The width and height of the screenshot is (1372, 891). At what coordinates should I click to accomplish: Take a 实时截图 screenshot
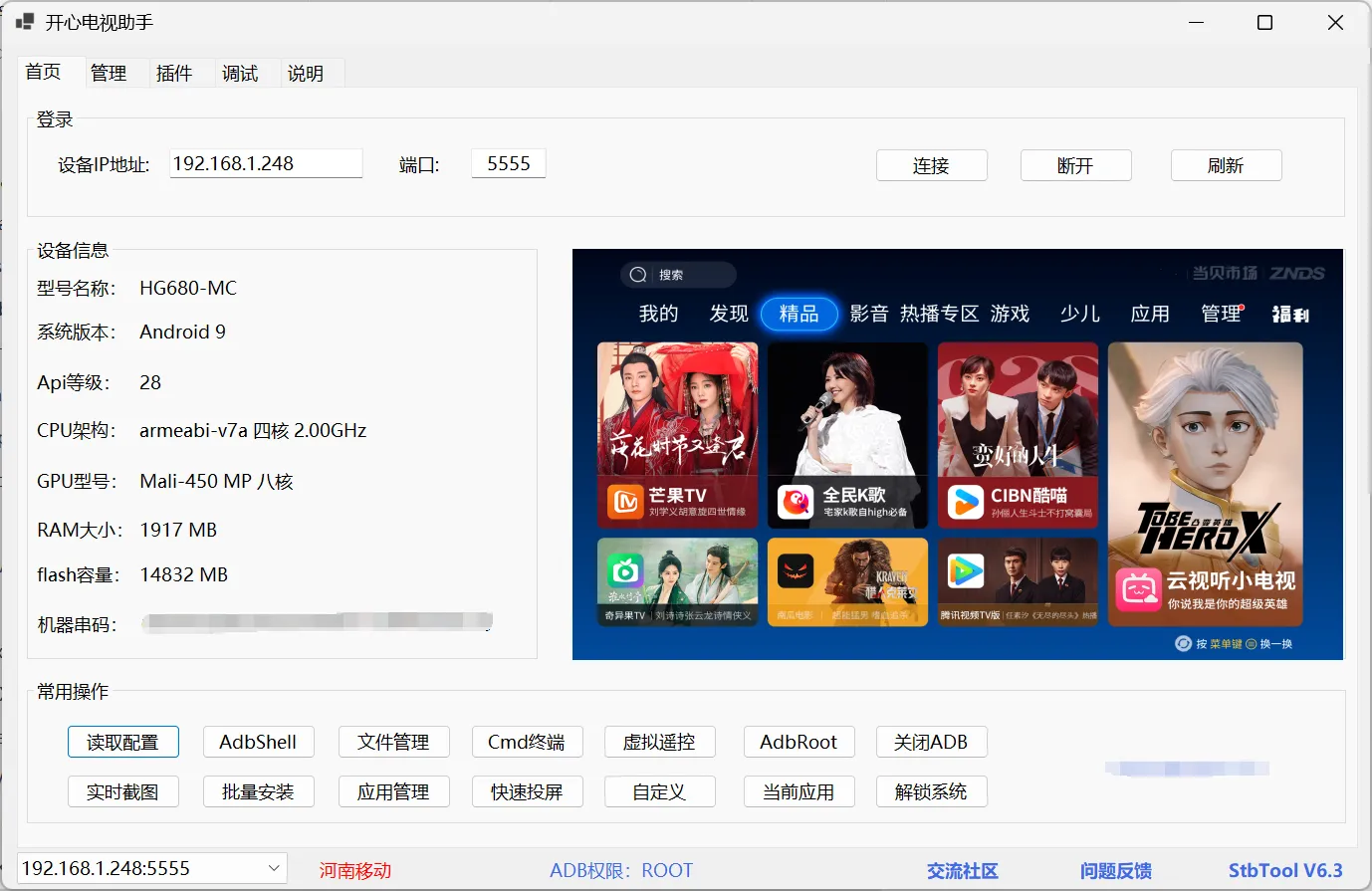pos(122,791)
